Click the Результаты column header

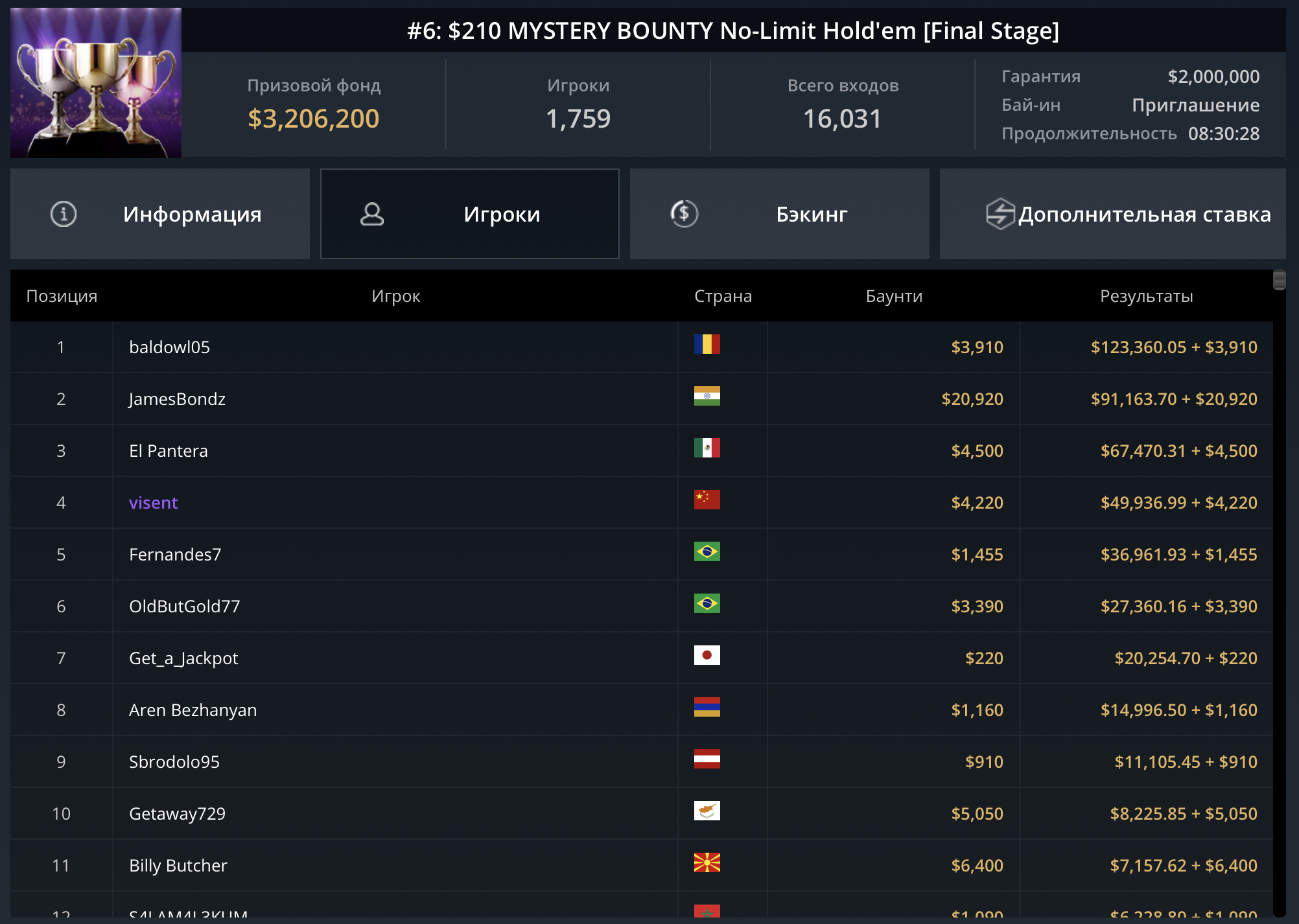point(1146,296)
